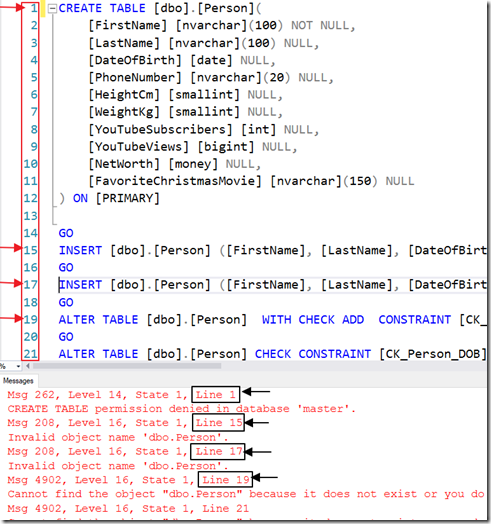Click the CREATE keyword on line 1
The height and width of the screenshot is (524, 491).
(x=80, y=8)
